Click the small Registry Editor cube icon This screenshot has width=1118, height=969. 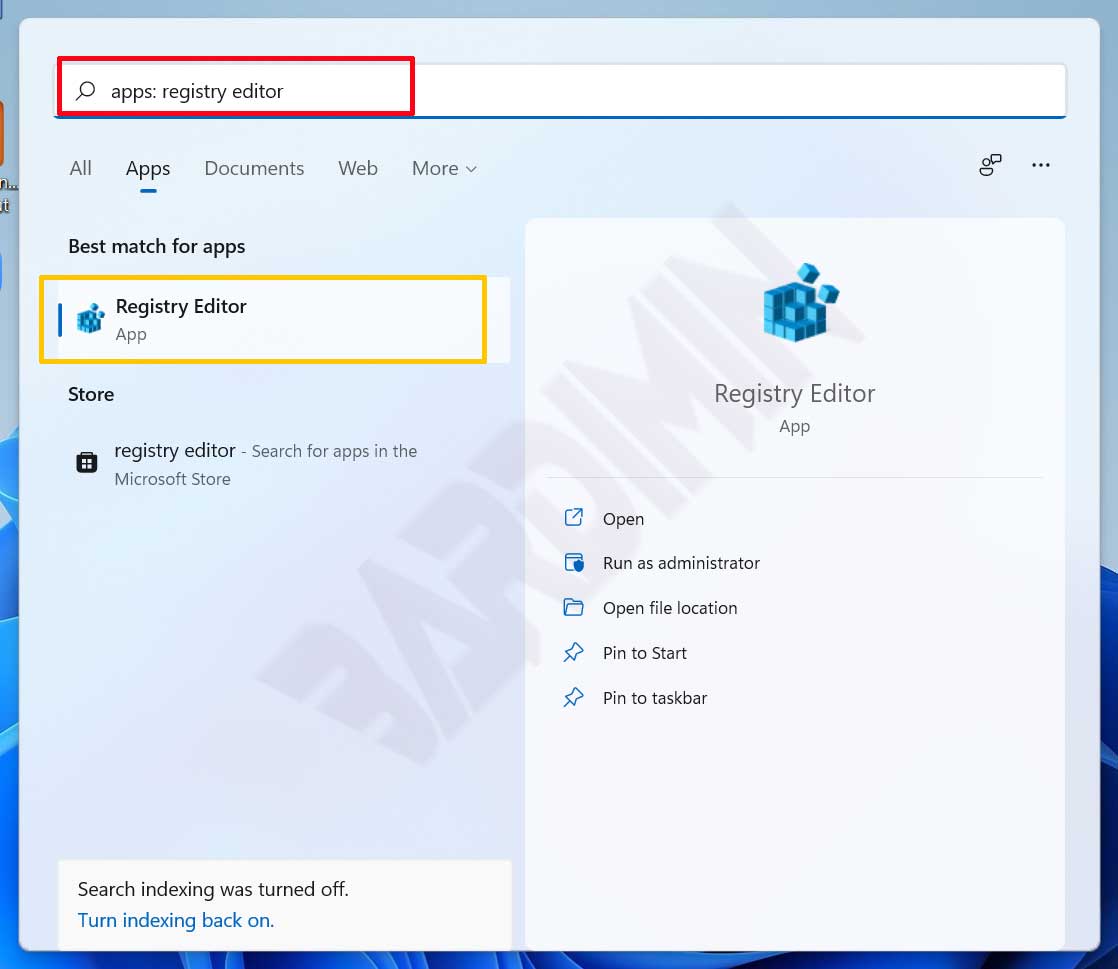click(x=91, y=319)
